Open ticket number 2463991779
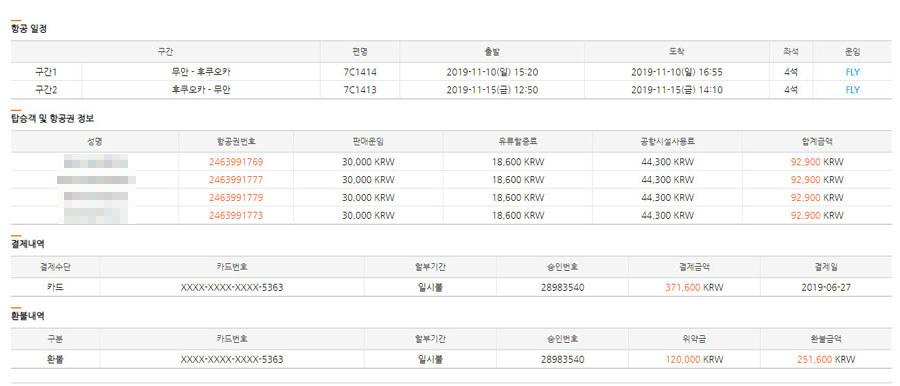The image size is (900, 386). (236, 198)
